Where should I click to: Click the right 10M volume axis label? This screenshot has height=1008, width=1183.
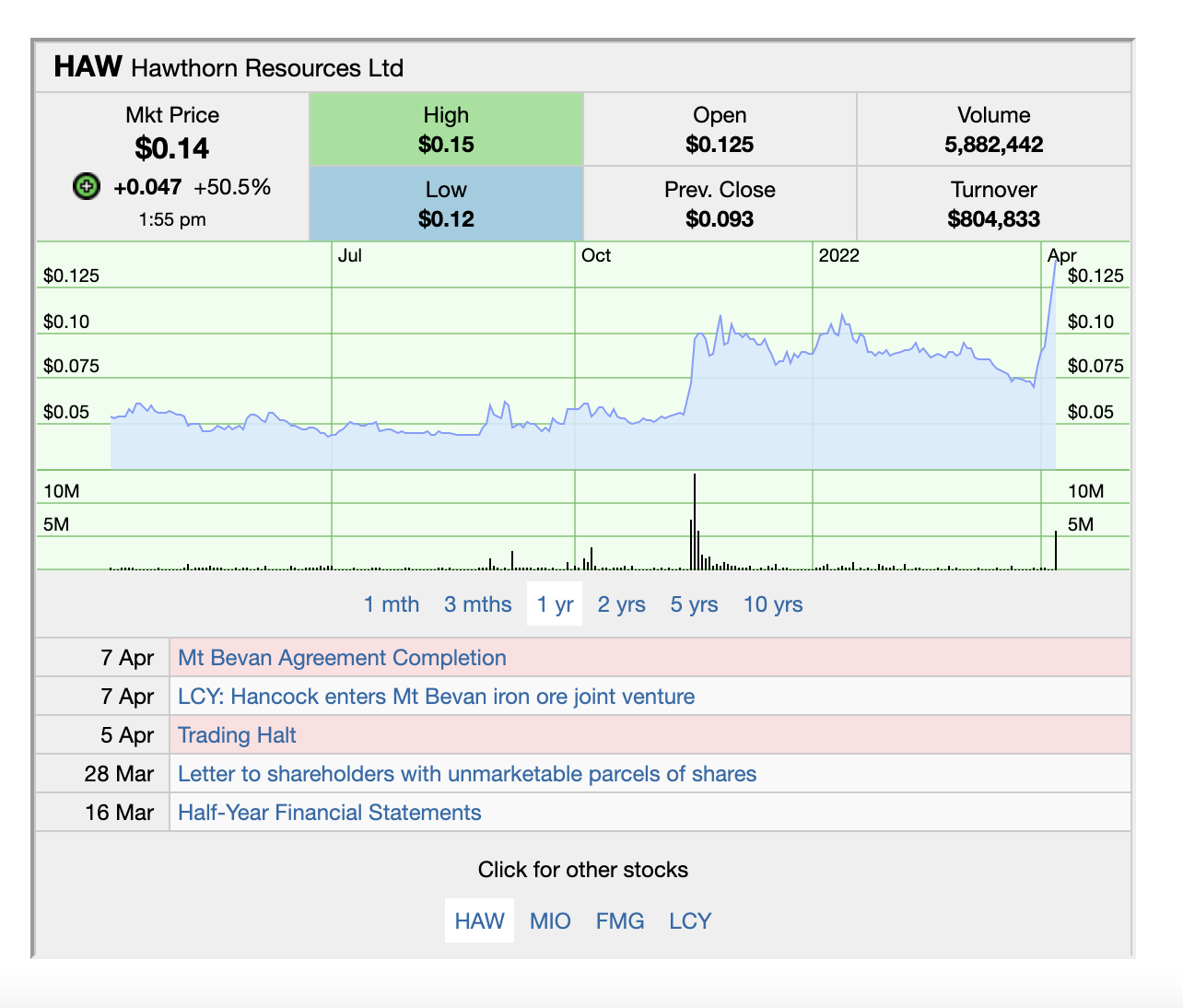(x=1086, y=491)
